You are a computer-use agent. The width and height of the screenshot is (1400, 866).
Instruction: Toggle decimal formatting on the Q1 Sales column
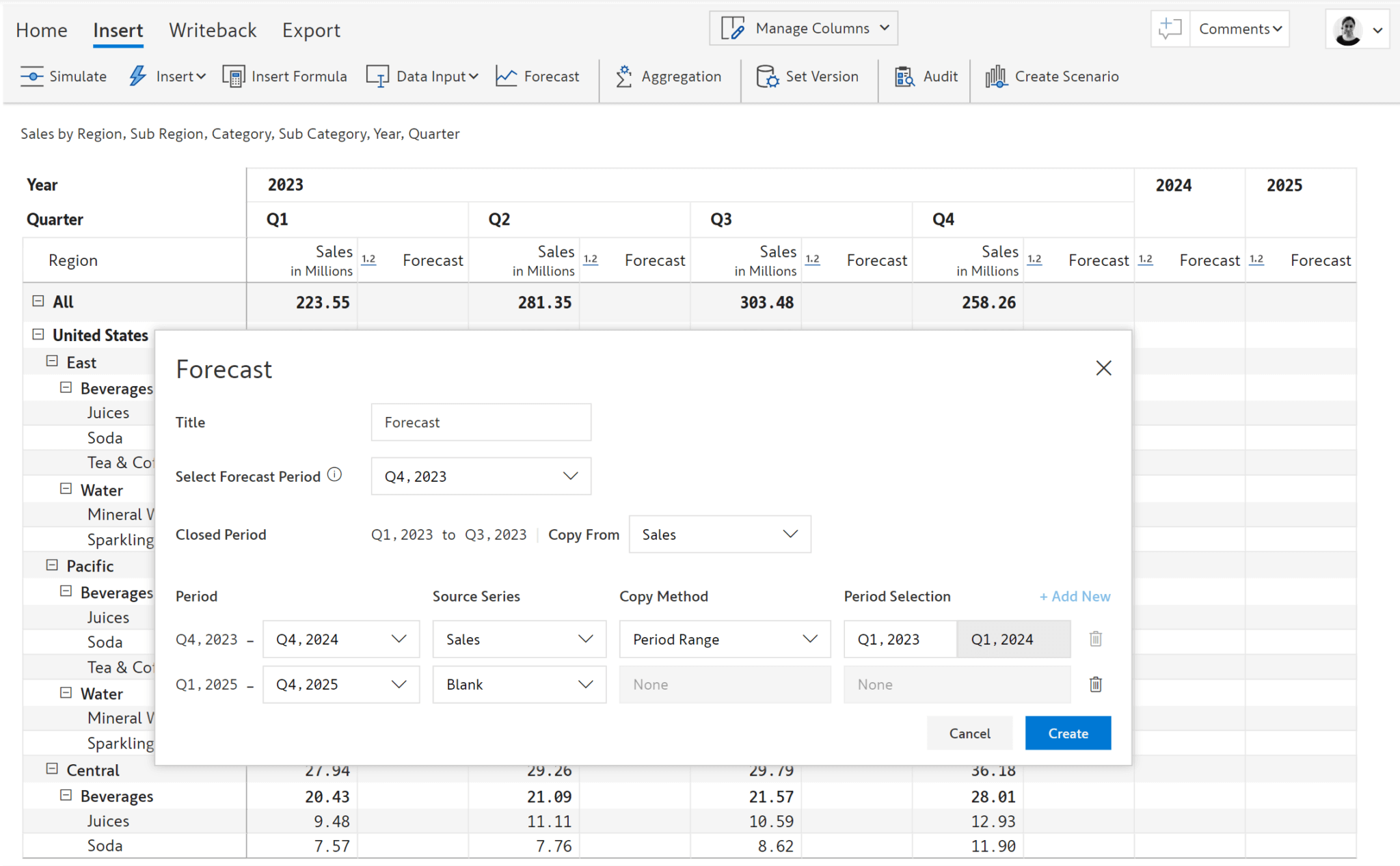(x=369, y=260)
